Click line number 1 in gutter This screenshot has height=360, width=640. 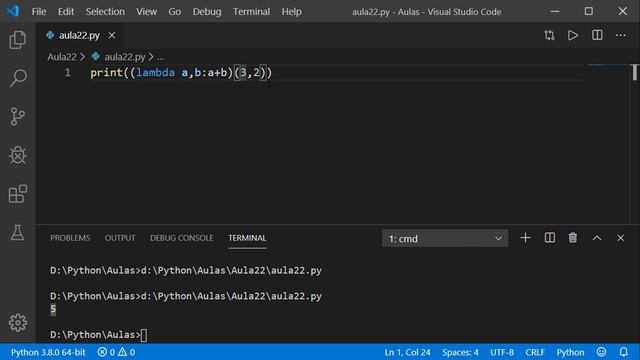[67, 73]
